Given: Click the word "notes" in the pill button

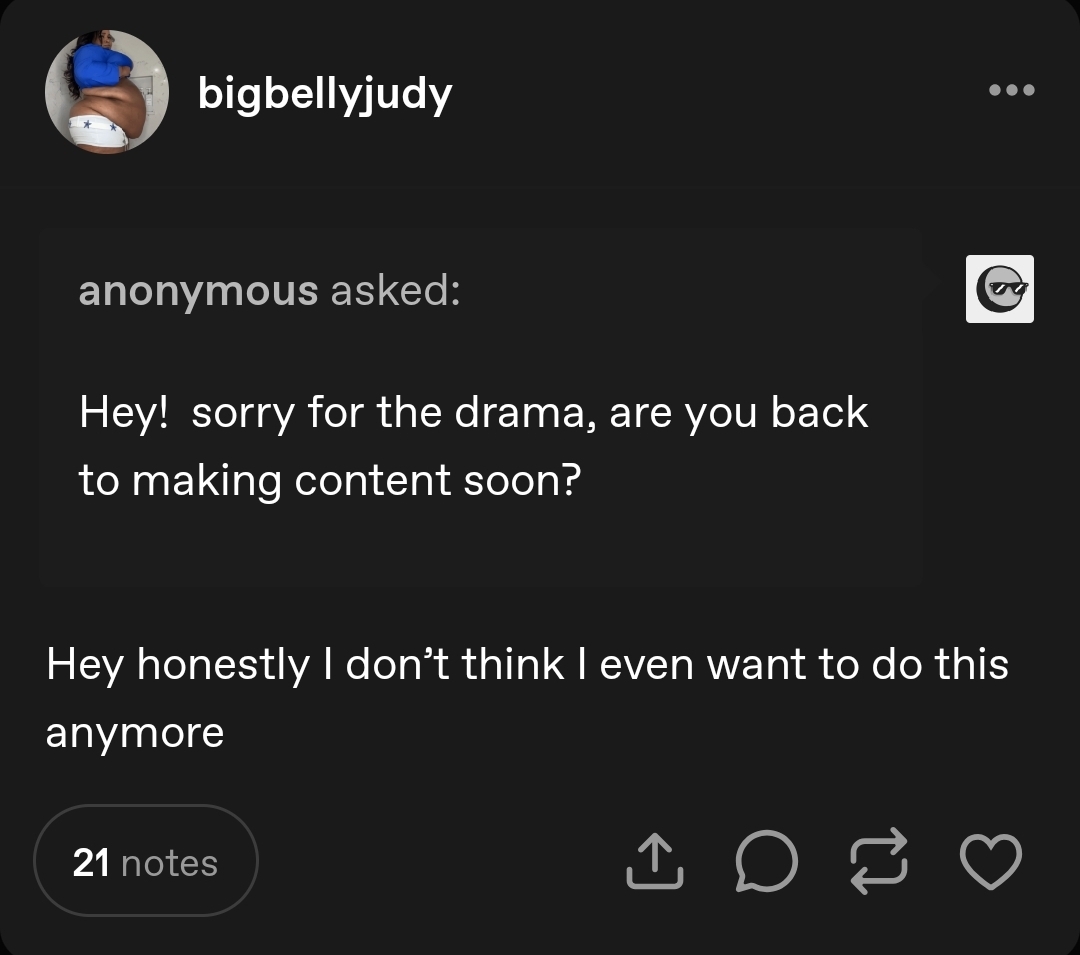Looking at the screenshot, I should (x=169, y=863).
